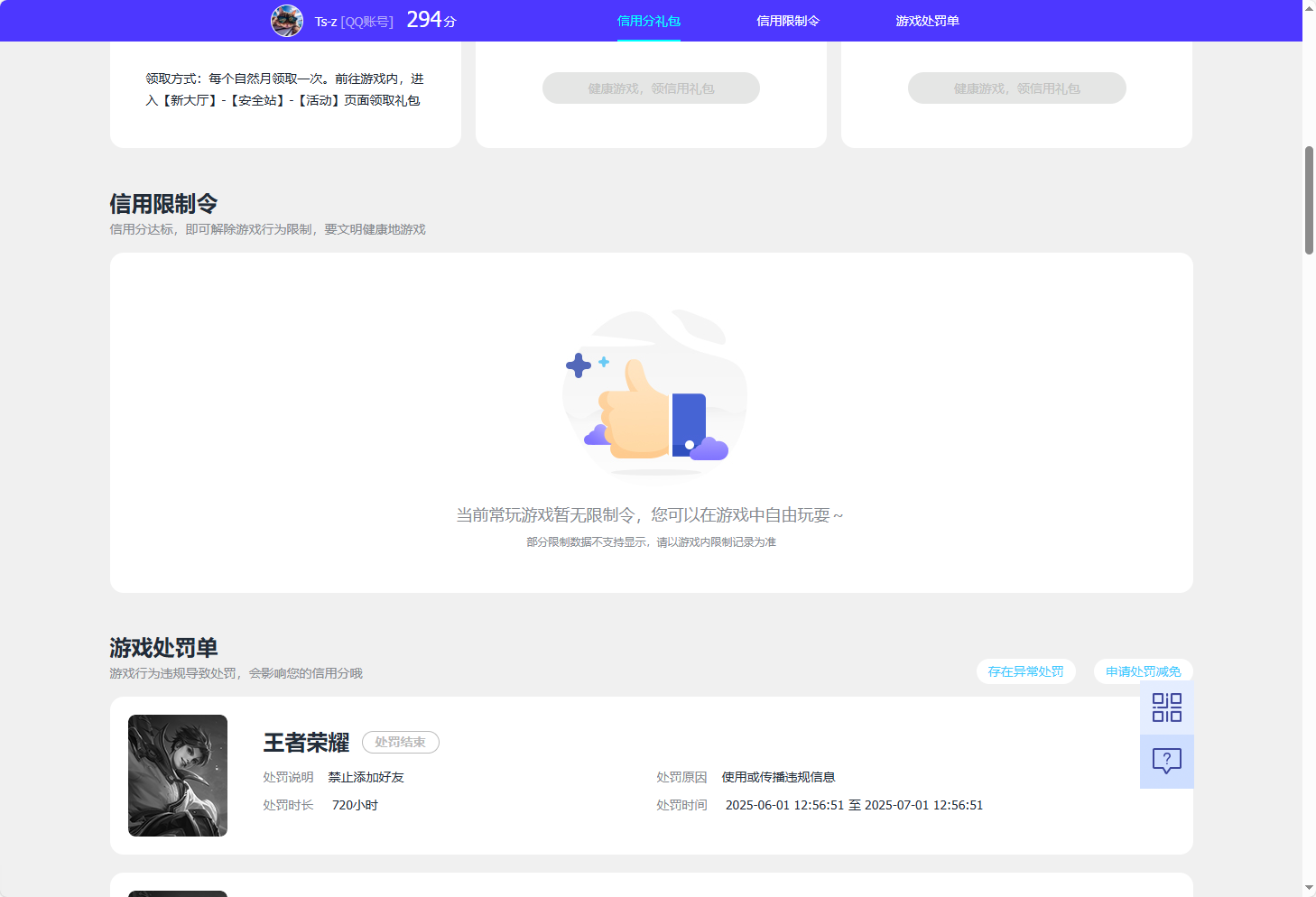Click the 使用或传播违规信息 reason text
The image size is (1316, 897).
(x=777, y=776)
